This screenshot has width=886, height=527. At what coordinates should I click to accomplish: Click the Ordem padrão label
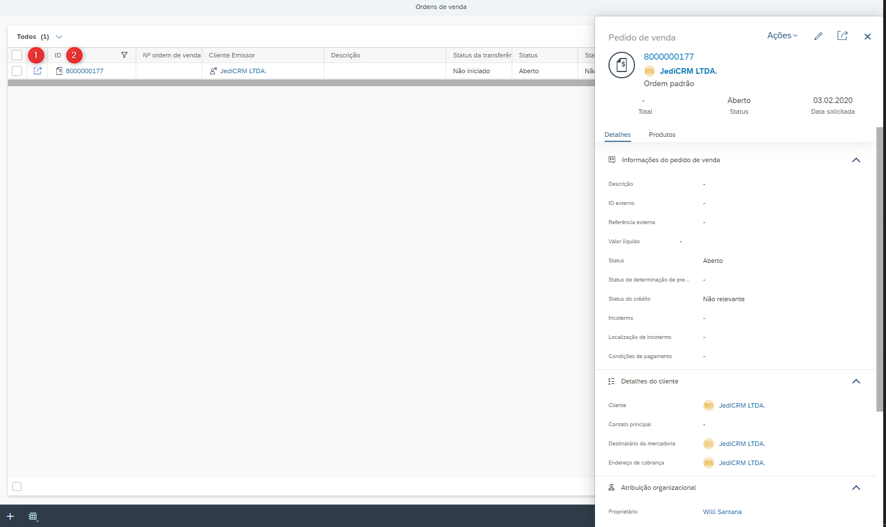(x=668, y=84)
